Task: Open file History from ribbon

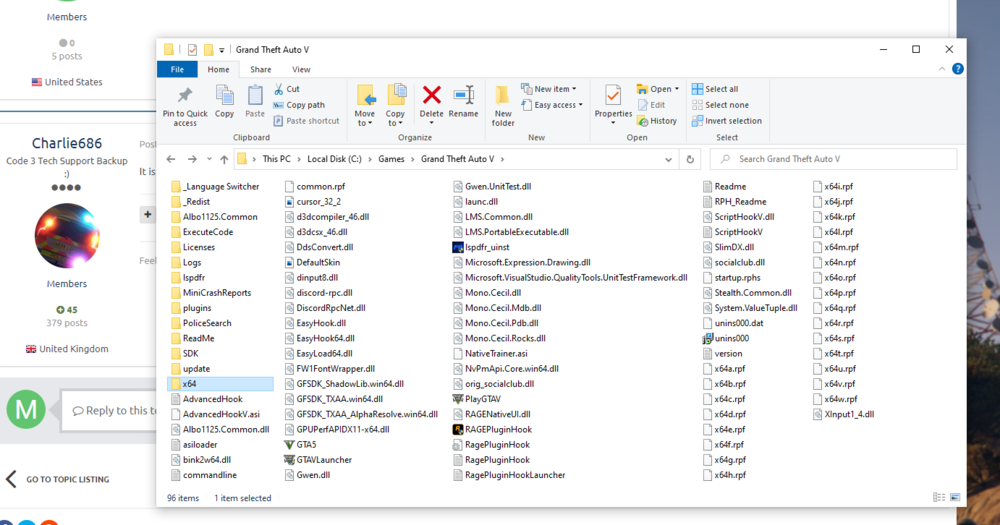Action: (657, 121)
